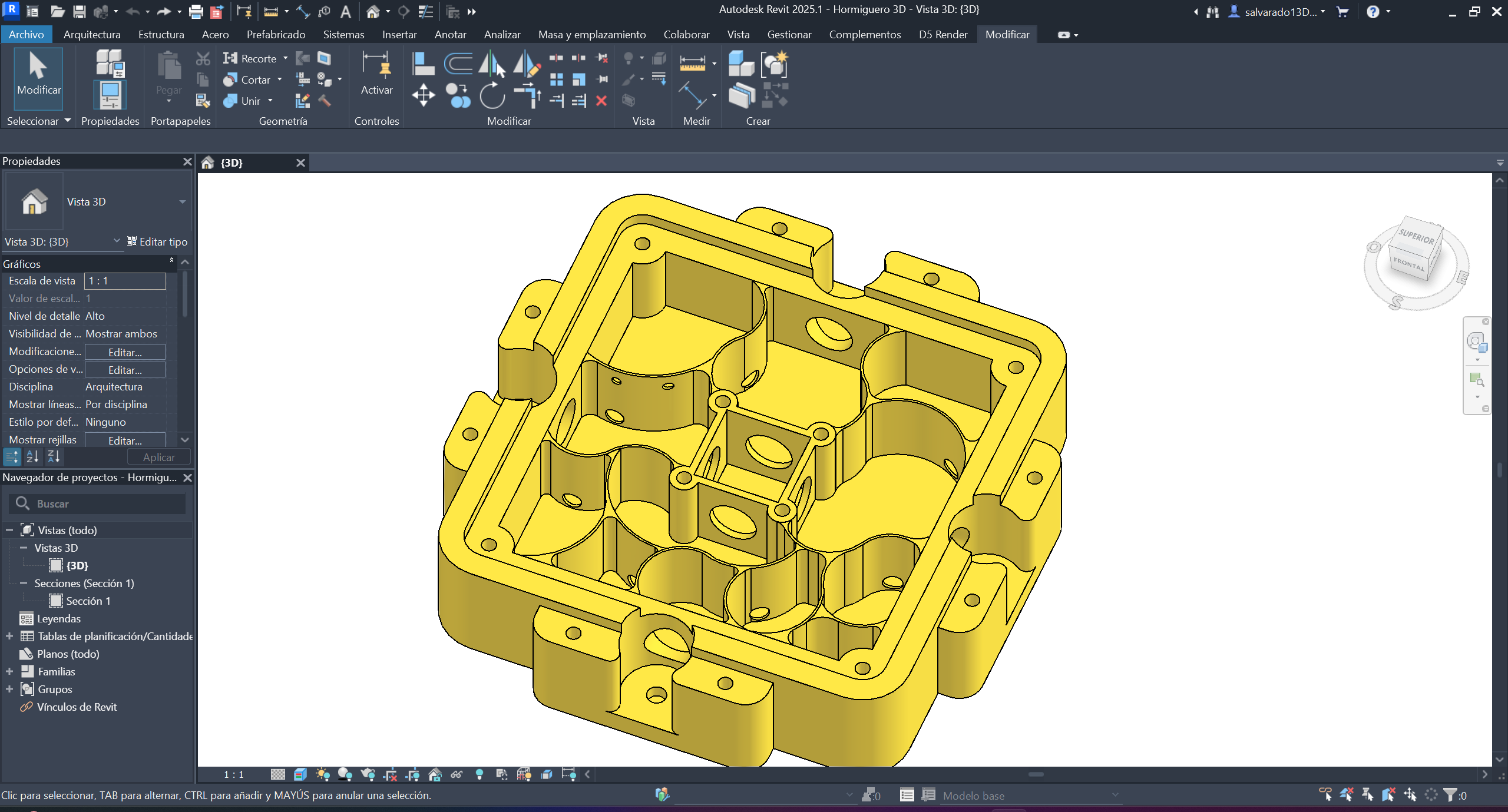The height and width of the screenshot is (812, 1508).
Task: Toggle sun path on view control bar
Action: click(x=323, y=774)
